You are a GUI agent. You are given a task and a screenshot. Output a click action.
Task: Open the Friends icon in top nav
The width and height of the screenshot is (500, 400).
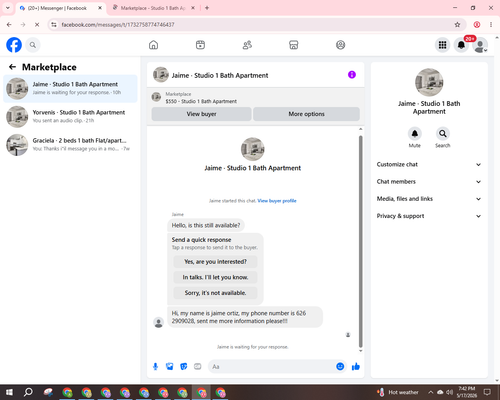247,45
